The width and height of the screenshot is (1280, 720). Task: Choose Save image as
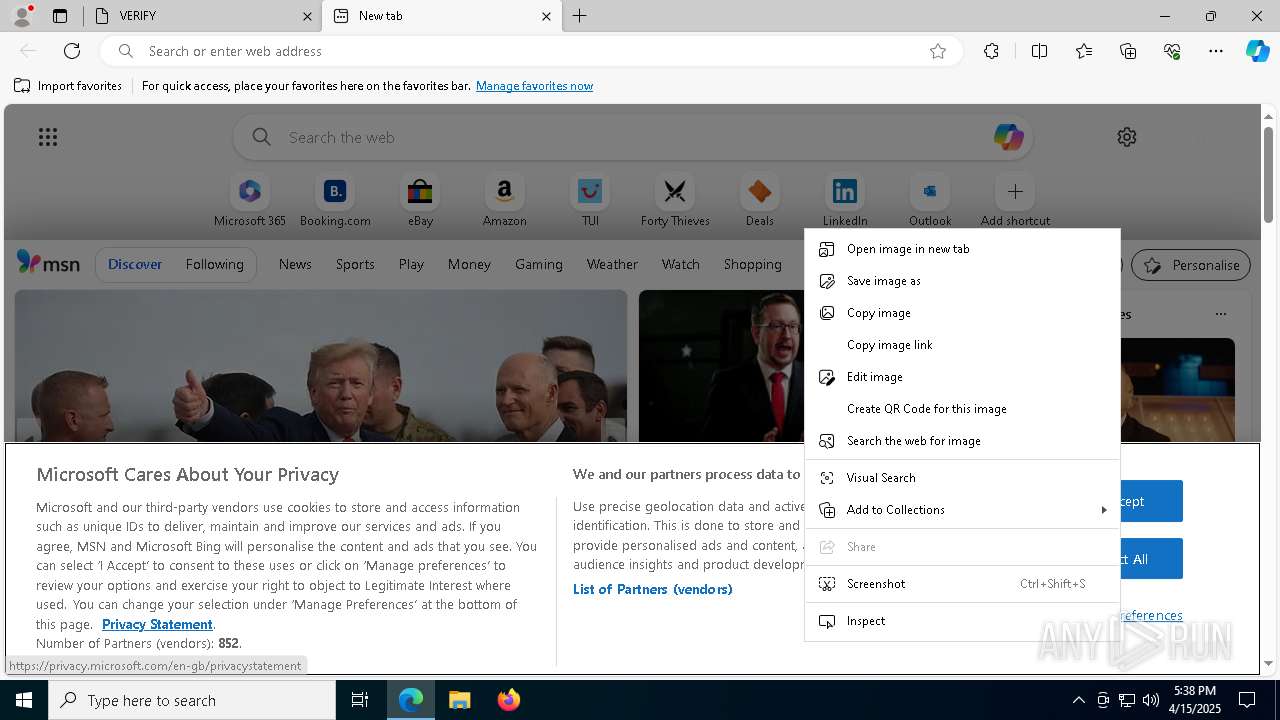pyautogui.click(x=962, y=281)
